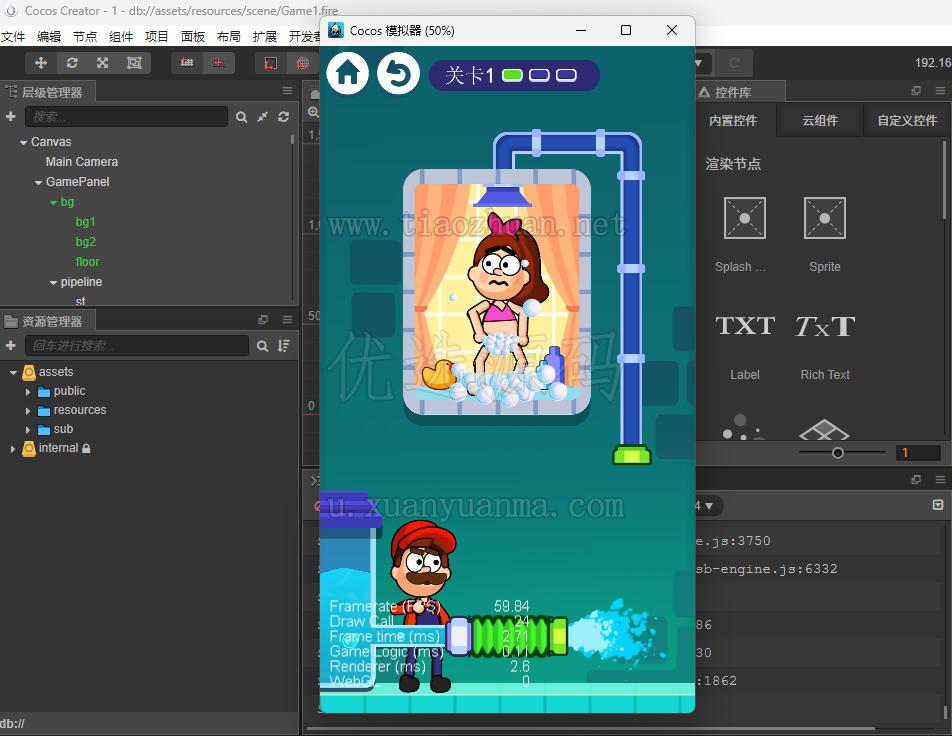Collapse the assets root folder
Image resolution: width=952 pixels, height=736 pixels.
pos(13,372)
